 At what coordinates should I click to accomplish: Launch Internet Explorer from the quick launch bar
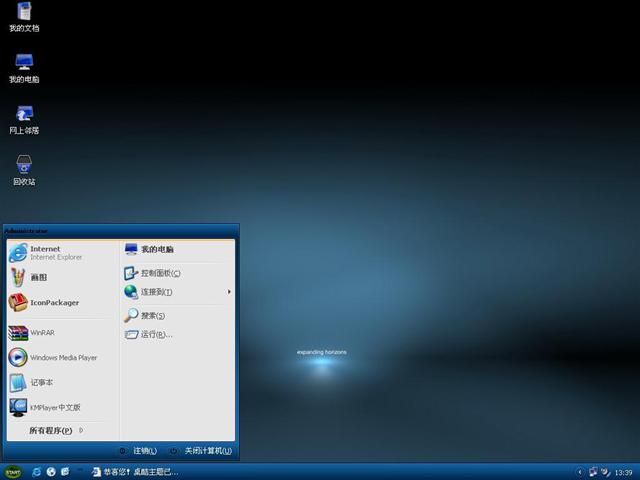click(36, 472)
